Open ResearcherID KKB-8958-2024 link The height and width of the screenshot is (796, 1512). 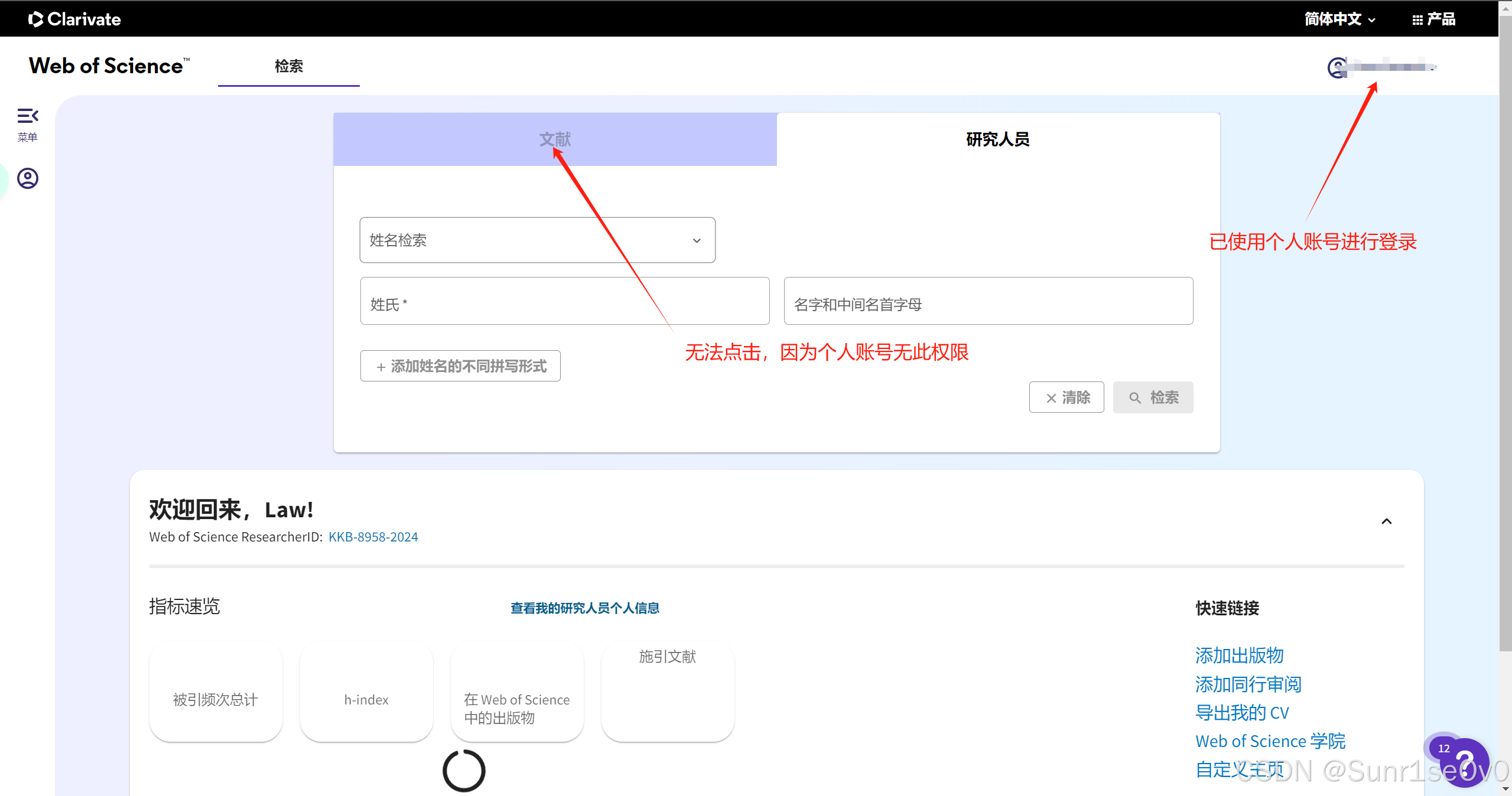point(373,537)
